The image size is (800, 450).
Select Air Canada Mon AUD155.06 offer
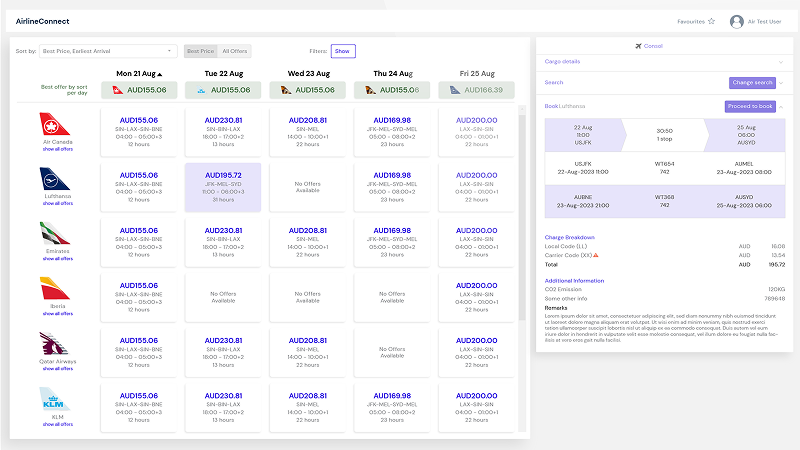tap(139, 132)
